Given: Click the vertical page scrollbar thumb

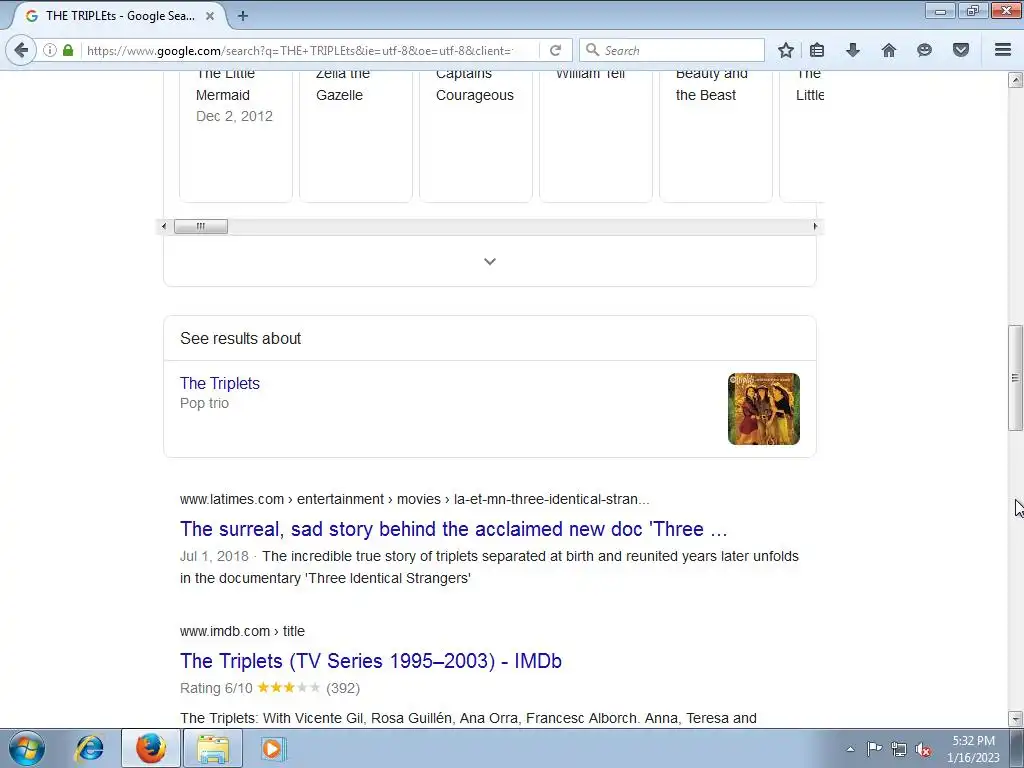Looking at the screenshot, I should pos(1015,377).
